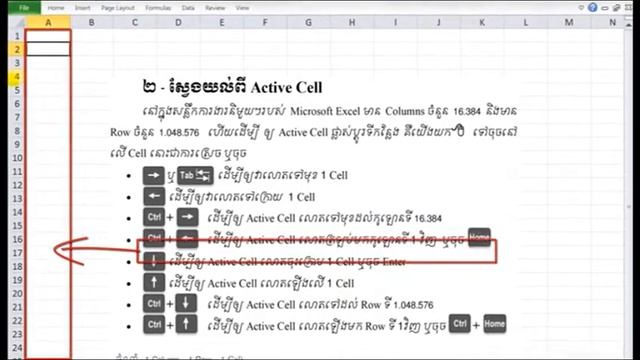Select row 8 header
Viewport: 640px width, 360px height.
[x=17, y=131]
